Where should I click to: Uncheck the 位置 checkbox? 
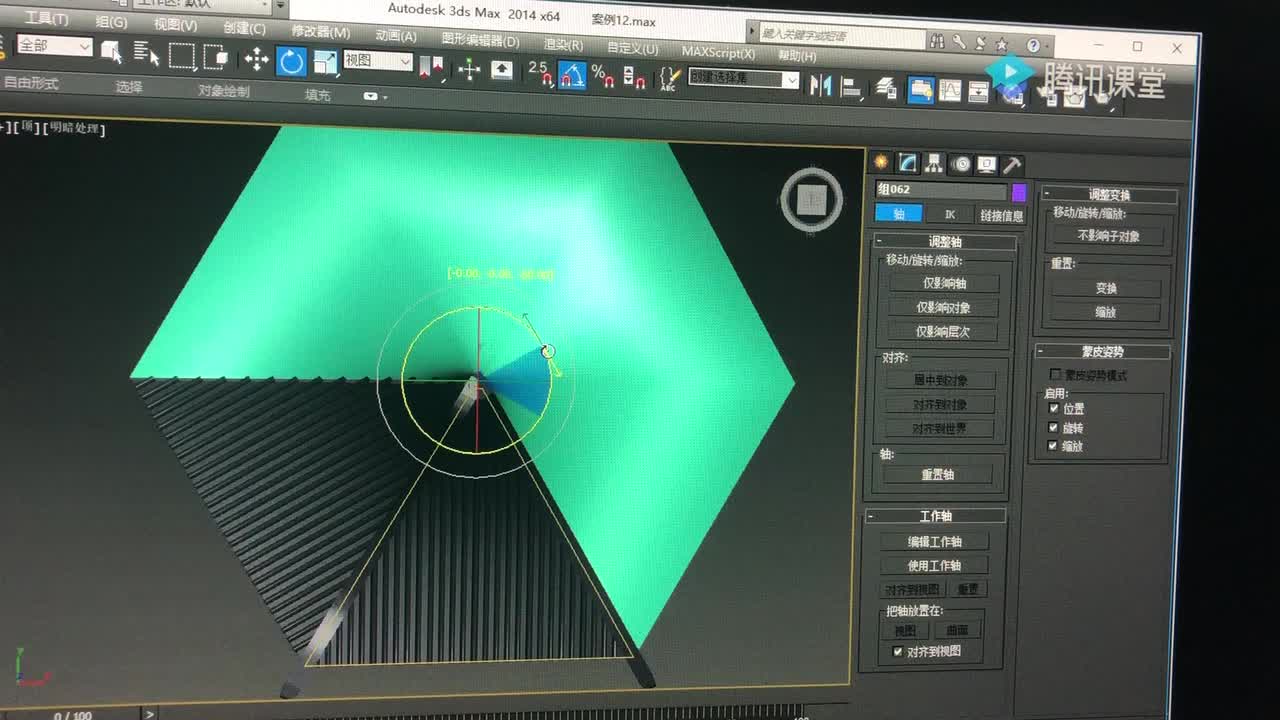click(x=1053, y=408)
